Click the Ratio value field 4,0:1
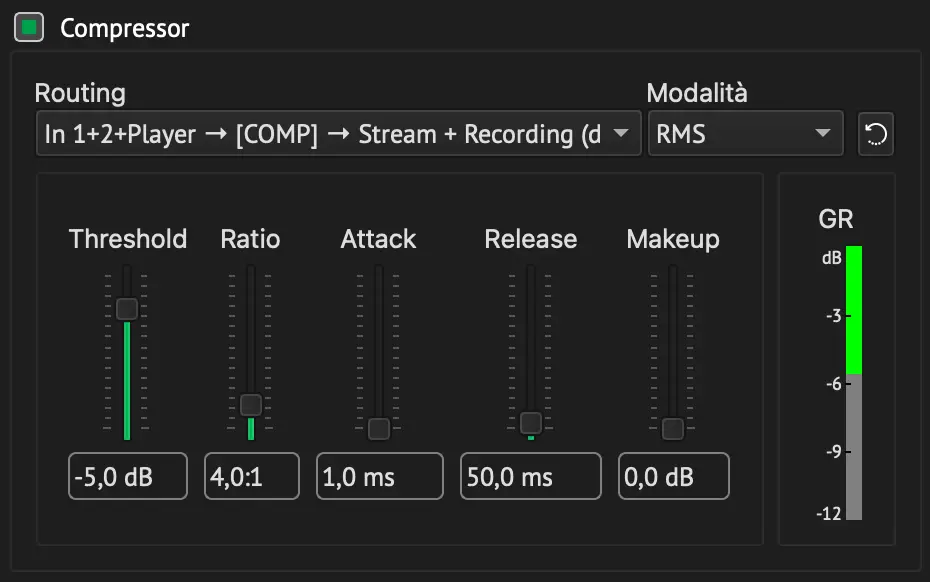 point(252,476)
